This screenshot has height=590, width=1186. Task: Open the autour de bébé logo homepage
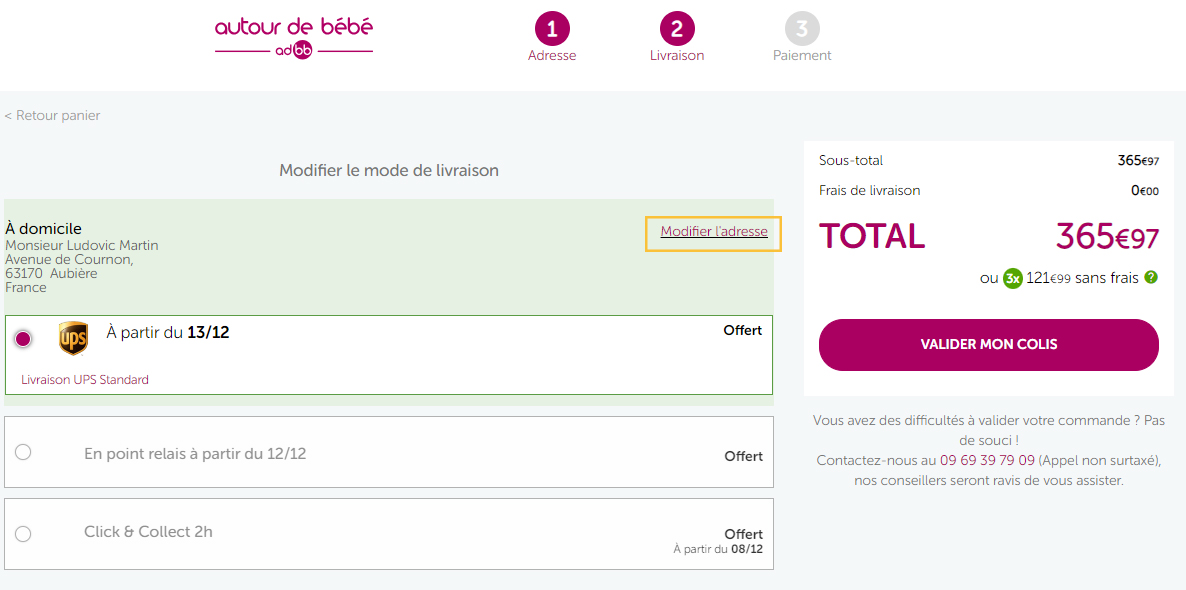point(293,38)
